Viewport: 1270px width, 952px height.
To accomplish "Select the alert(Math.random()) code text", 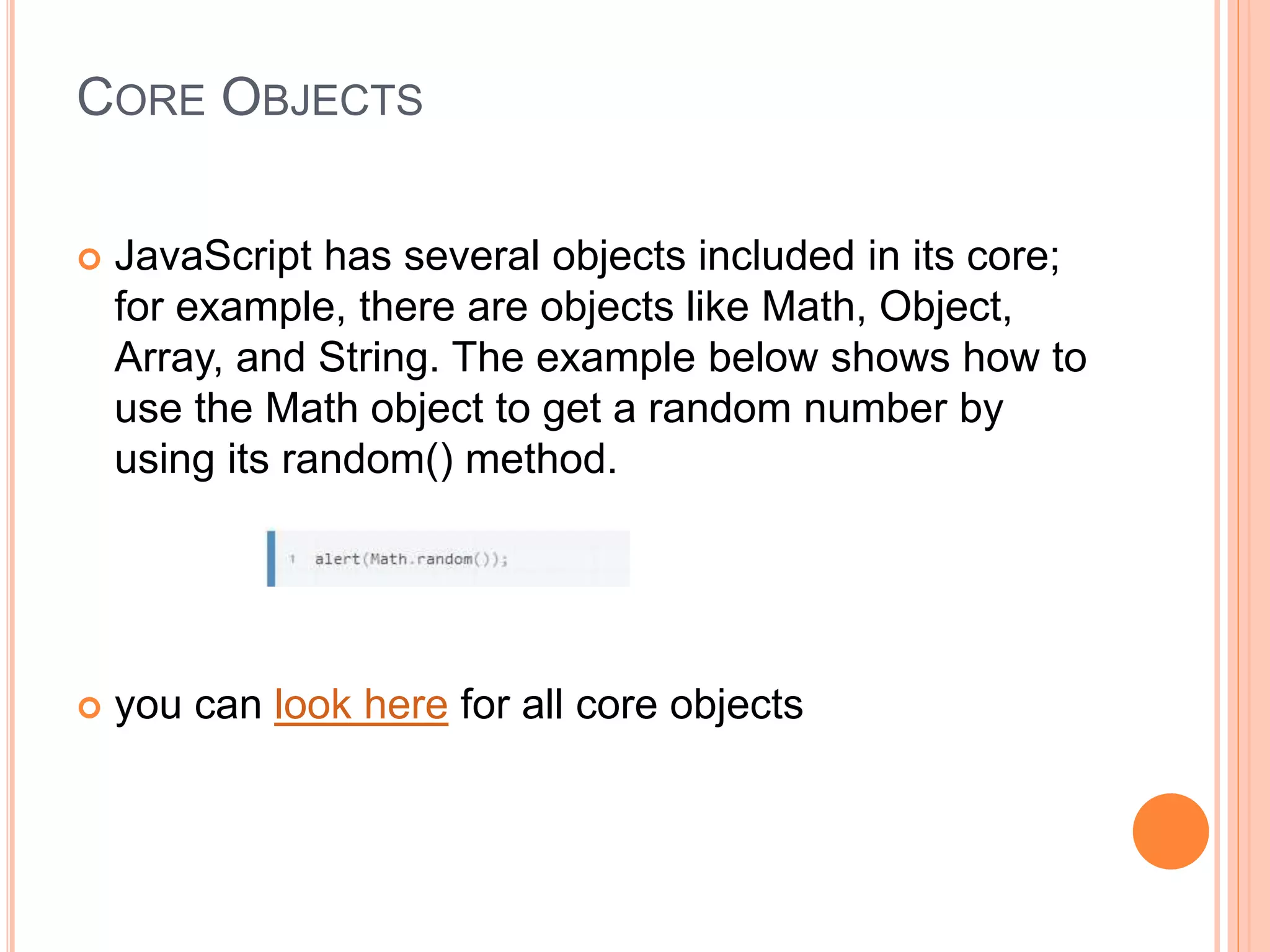I will tap(411, 559).
